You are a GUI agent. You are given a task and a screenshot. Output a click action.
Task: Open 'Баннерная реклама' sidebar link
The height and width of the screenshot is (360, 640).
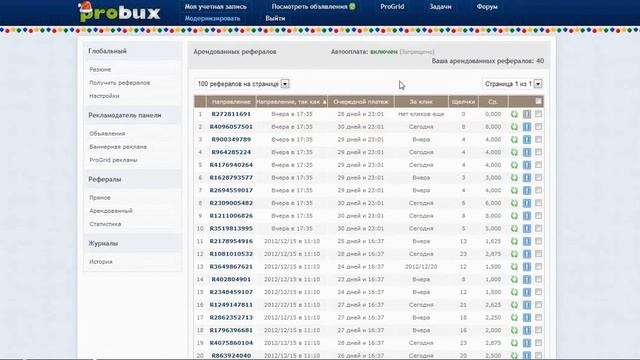click(x=118, y=147)
